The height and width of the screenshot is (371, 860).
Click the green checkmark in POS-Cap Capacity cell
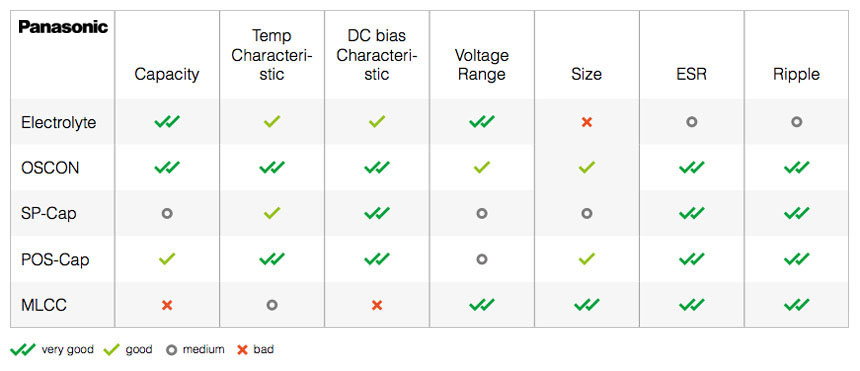(167, 258)
